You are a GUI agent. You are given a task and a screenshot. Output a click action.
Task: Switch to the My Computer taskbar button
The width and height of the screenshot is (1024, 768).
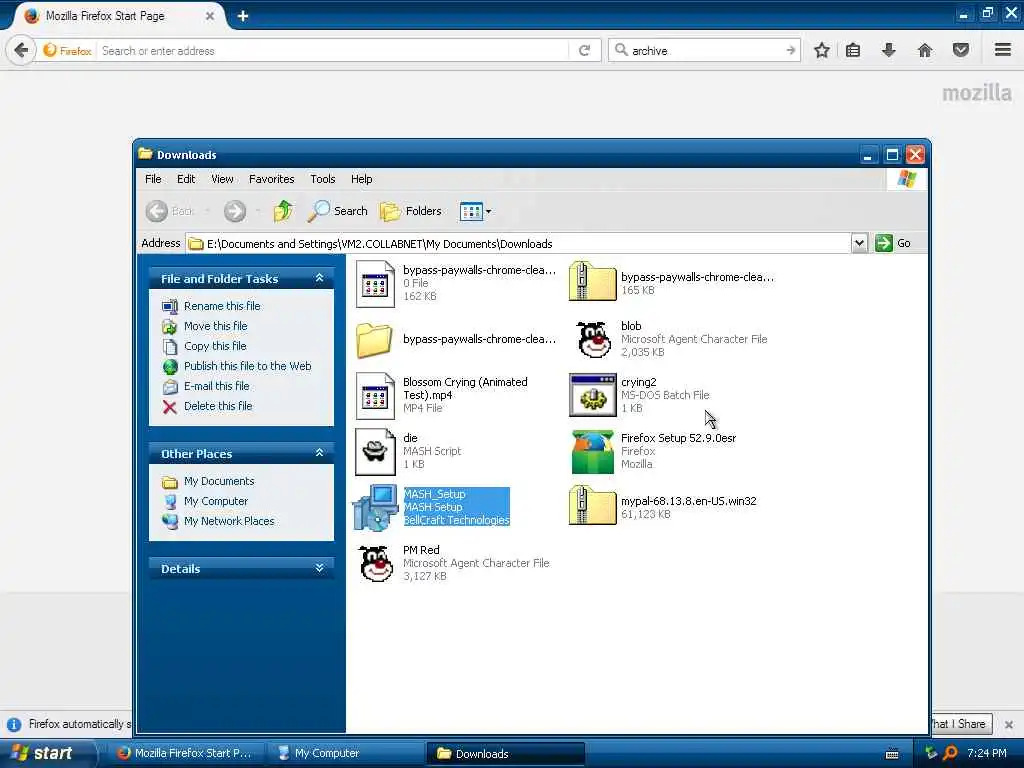(x=345, y=753)
